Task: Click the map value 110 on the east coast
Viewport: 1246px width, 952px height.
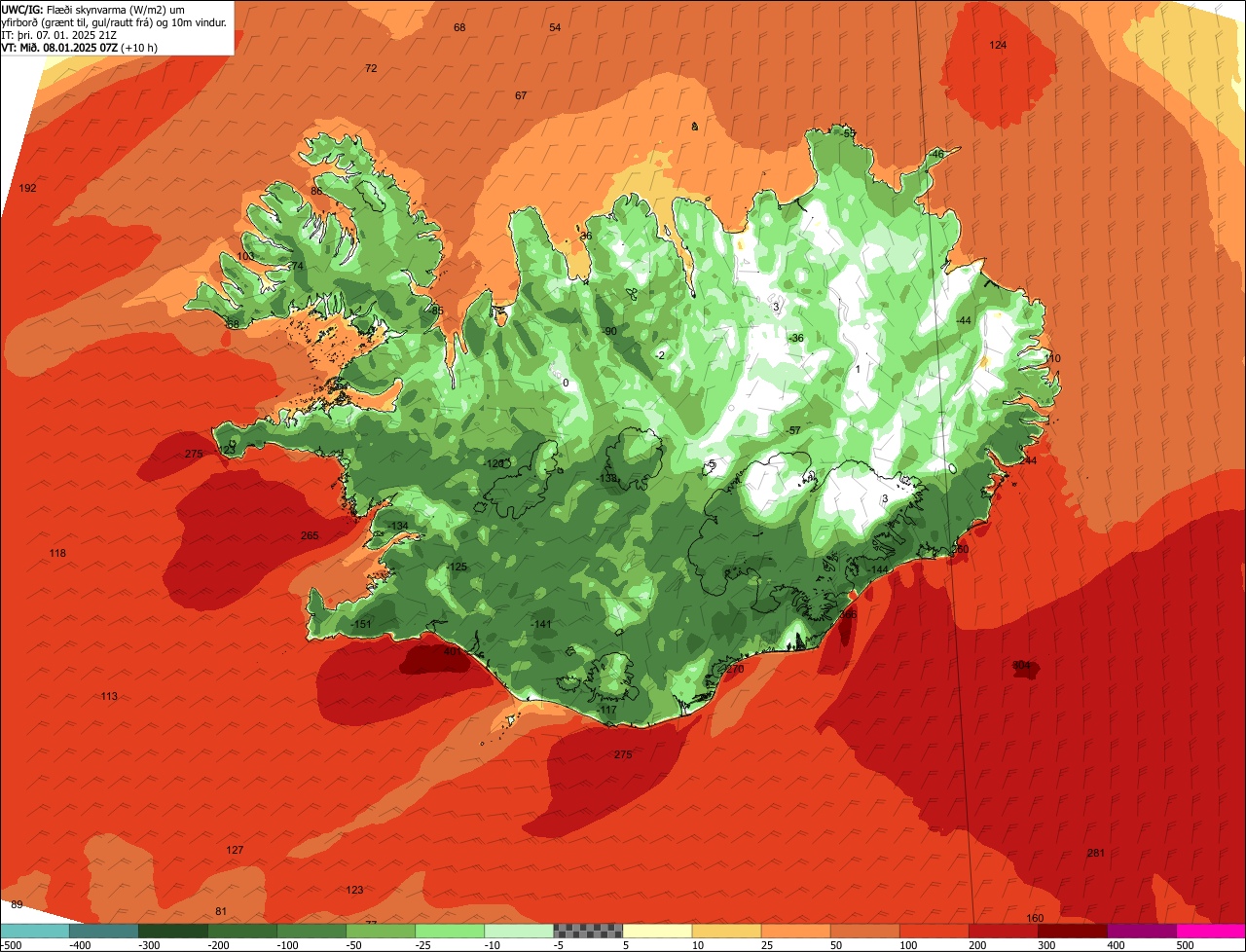Action: pyautogui.click(x=1052, y=358)
